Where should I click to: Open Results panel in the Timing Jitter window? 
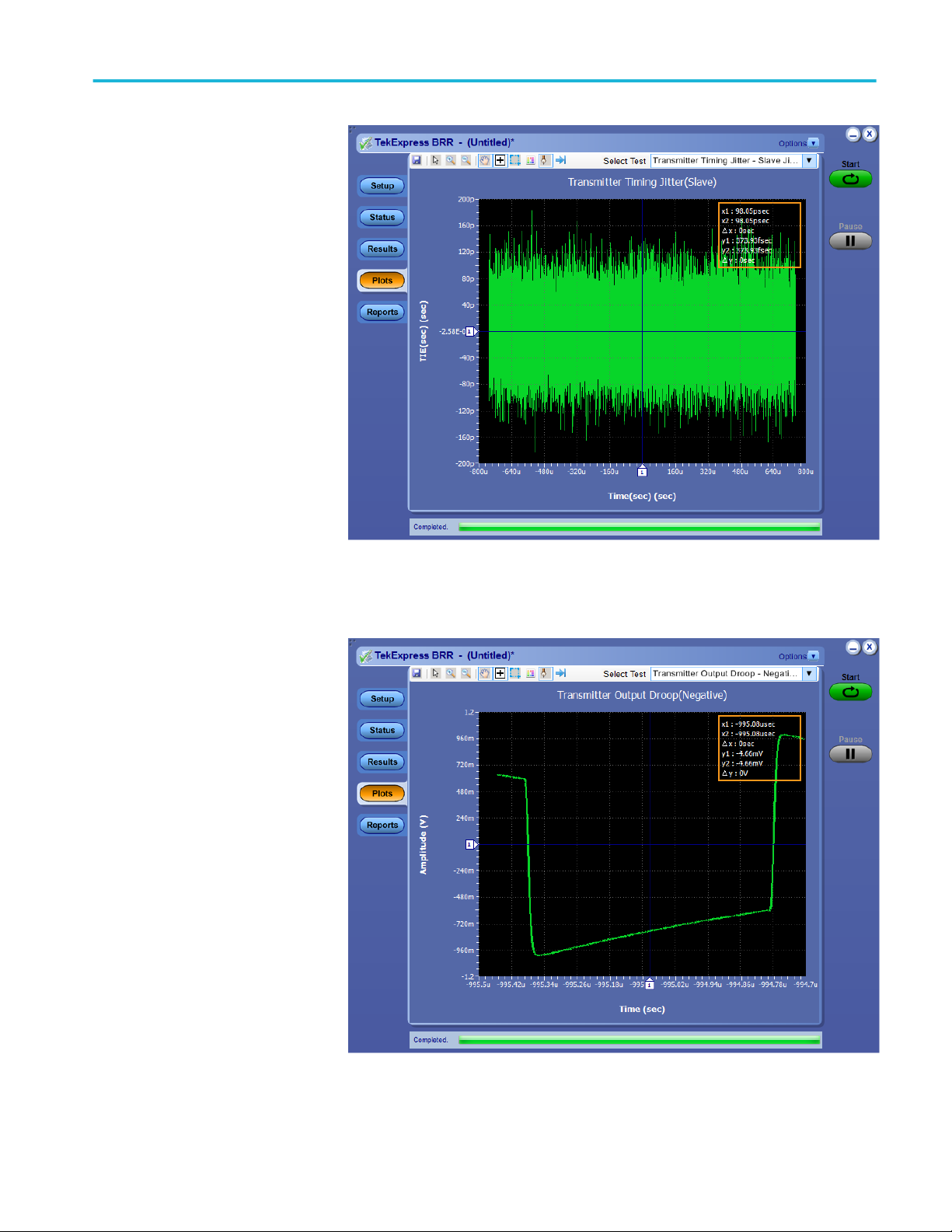pos(382,249)
